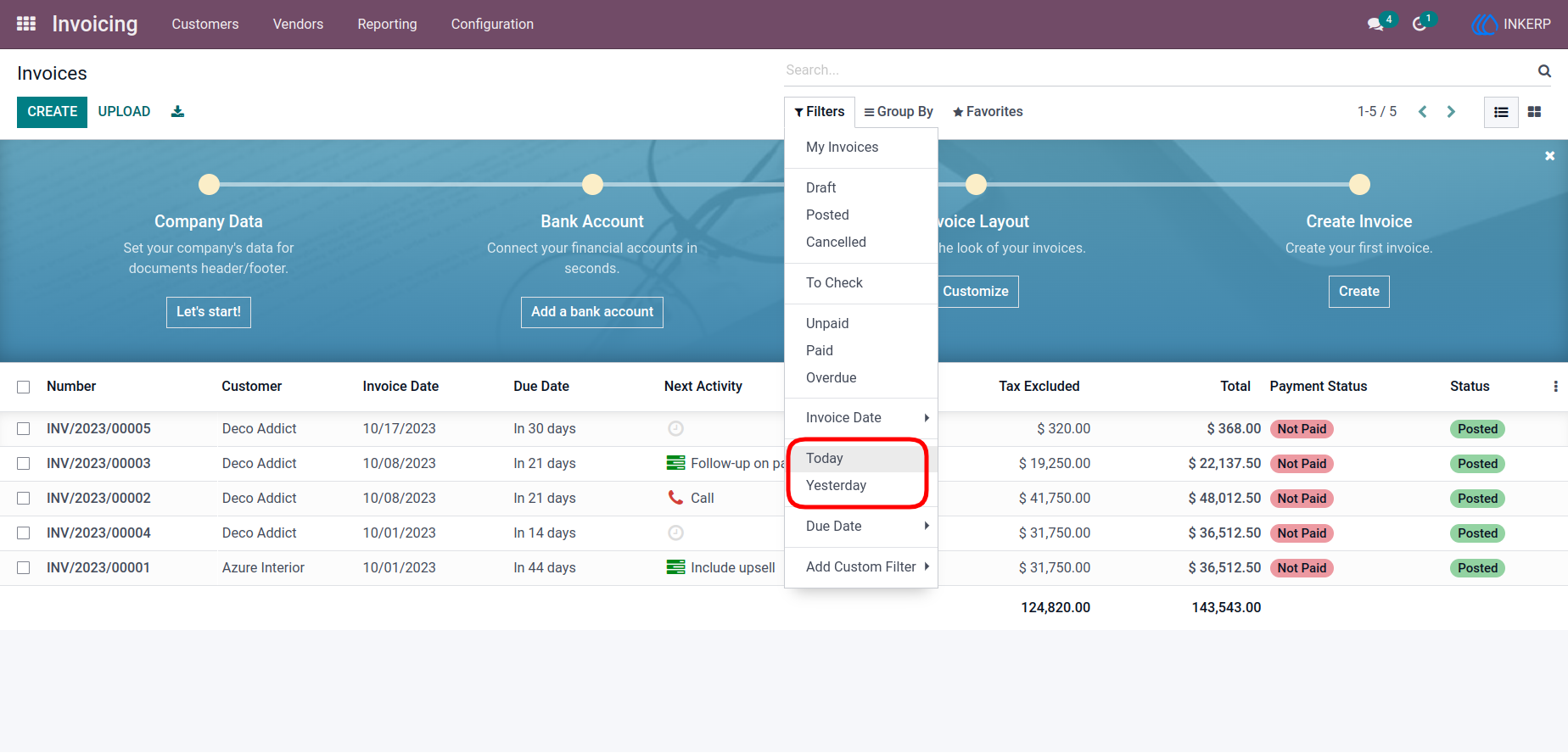Collapse the Filters dropdown

tap(820, 112)
